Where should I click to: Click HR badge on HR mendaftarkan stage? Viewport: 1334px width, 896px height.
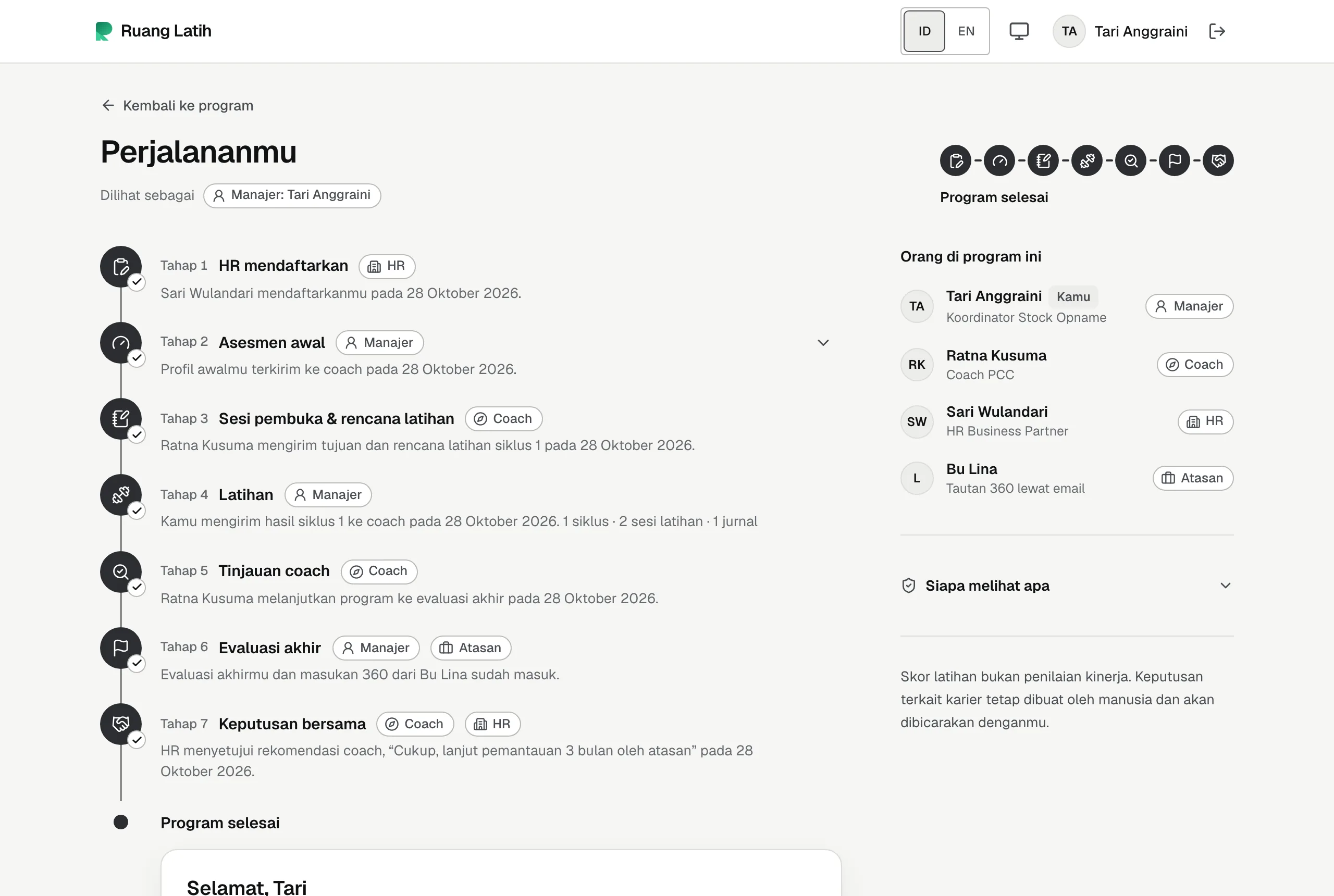tap(387, 266)
